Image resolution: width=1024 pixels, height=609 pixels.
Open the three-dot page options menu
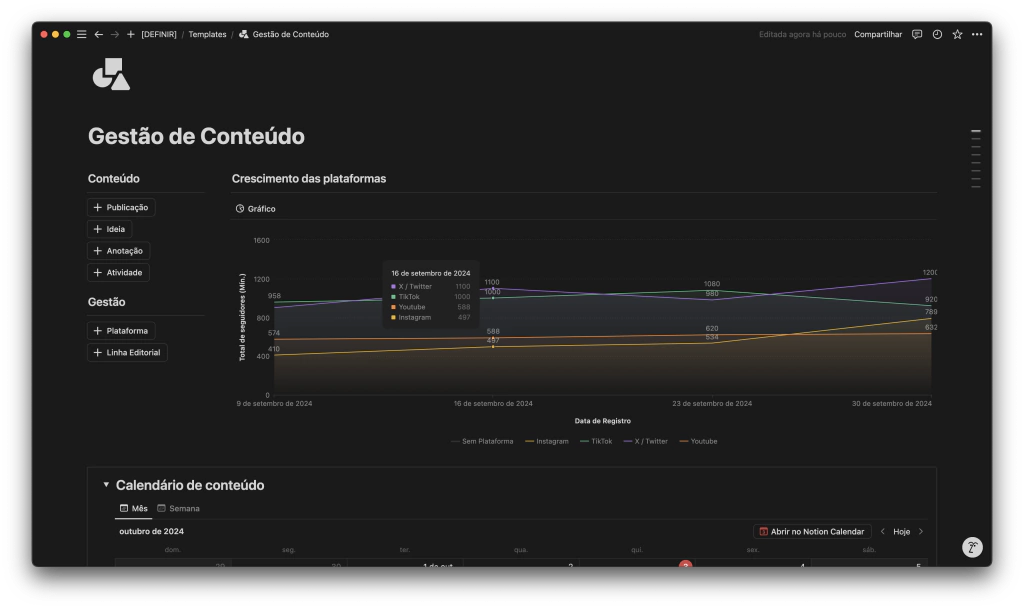point(977,34)
